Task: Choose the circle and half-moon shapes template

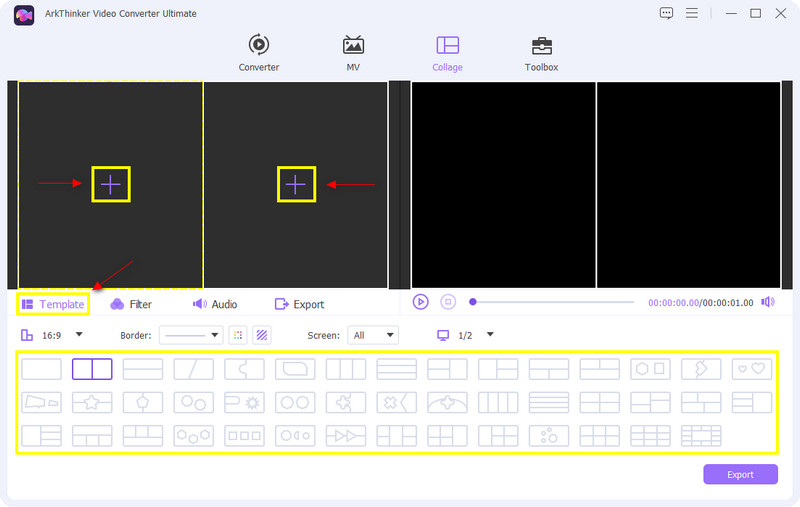Action: (x=295, y=436)
